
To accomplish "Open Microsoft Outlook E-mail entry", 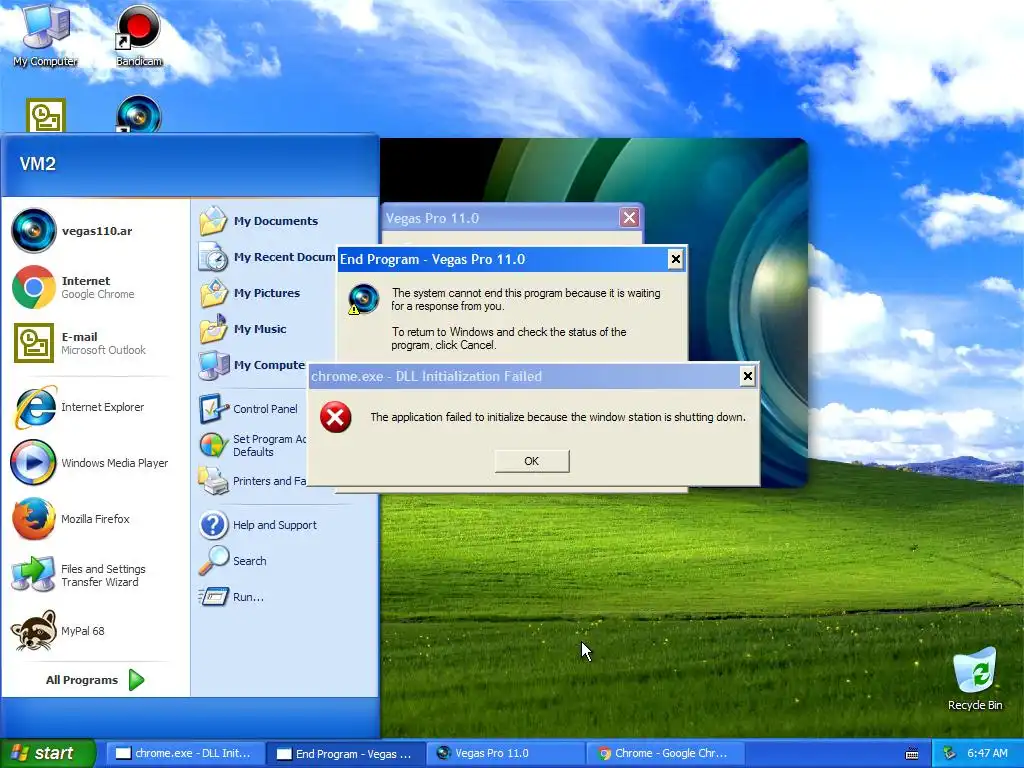I will click(95, 343).
